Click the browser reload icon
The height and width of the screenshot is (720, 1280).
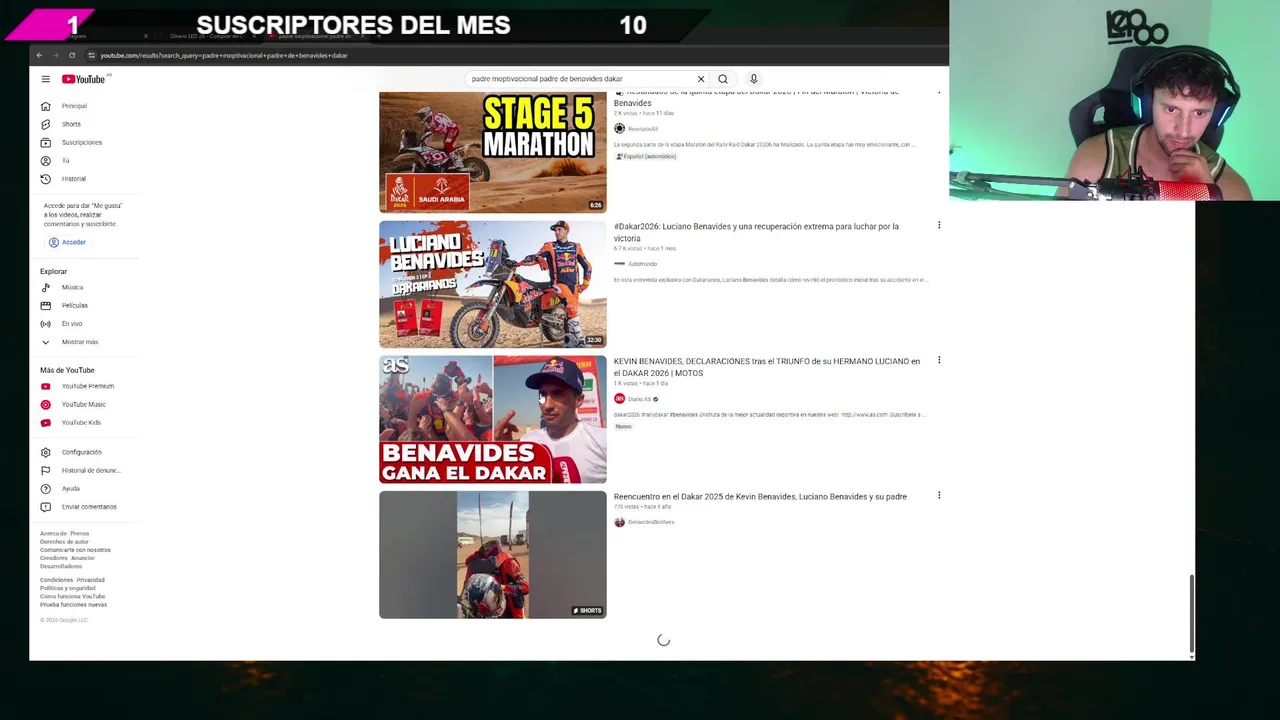click(72, 55)
